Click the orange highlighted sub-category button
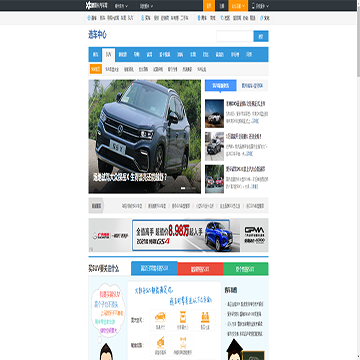The width and height of the screenshot is (360, 360). pyautogui.click(x=96, y=69)
